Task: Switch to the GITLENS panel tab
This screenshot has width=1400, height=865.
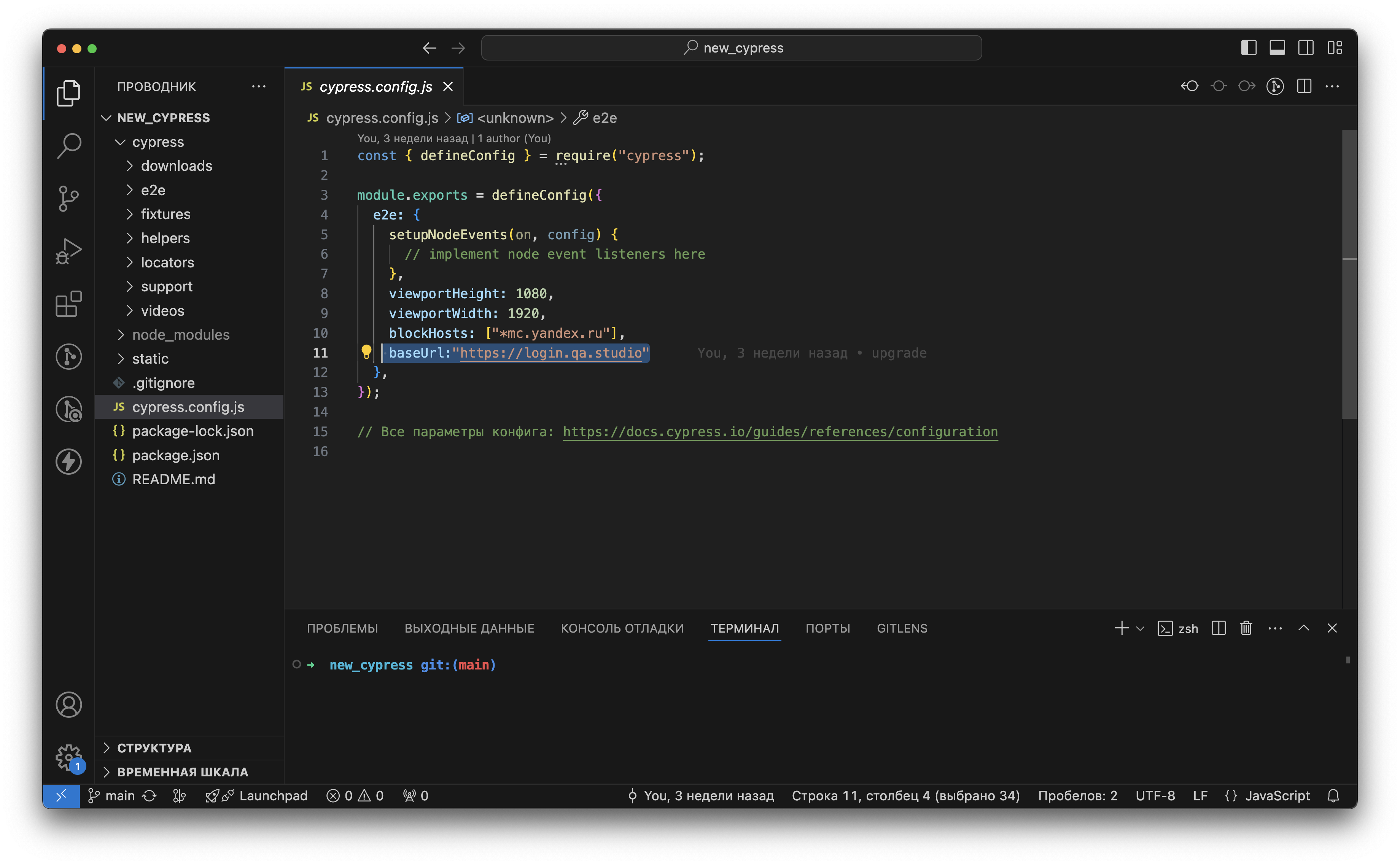Action: coord(902,628)
